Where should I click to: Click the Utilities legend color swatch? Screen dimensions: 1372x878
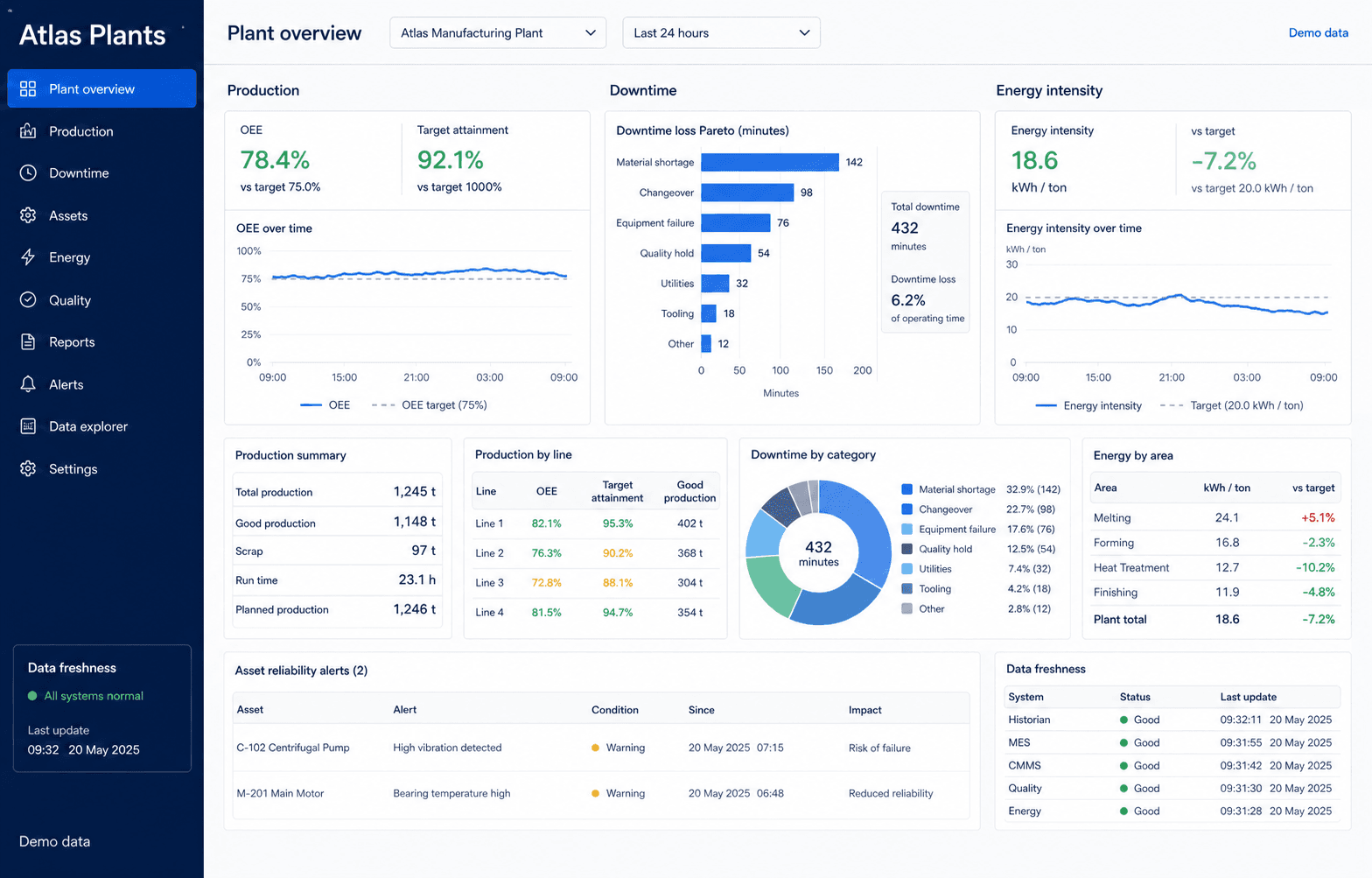click(x=907, y=569)
